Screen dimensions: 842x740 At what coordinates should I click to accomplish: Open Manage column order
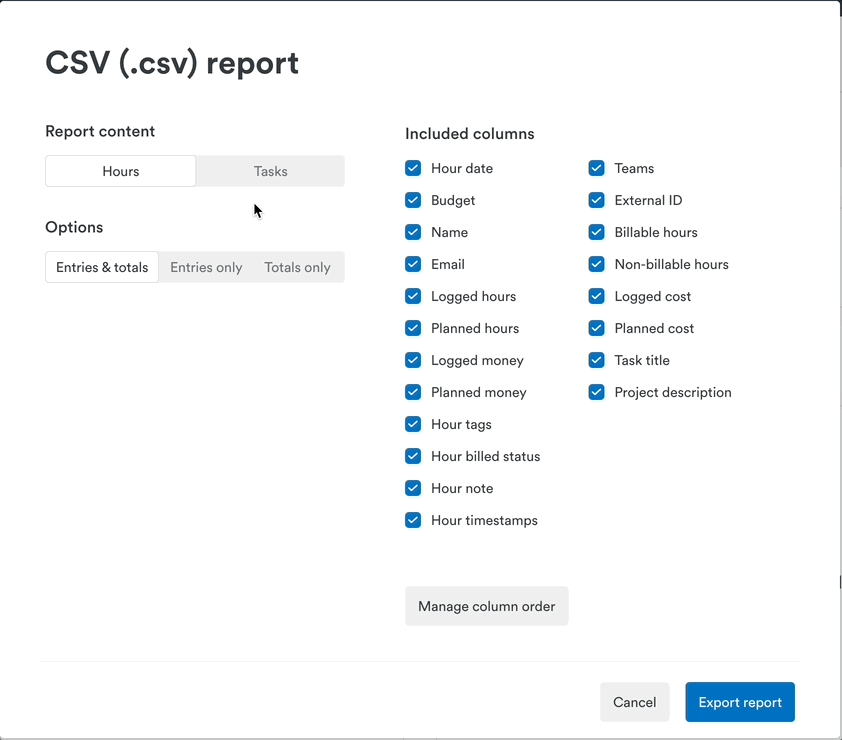click(487, 606)
